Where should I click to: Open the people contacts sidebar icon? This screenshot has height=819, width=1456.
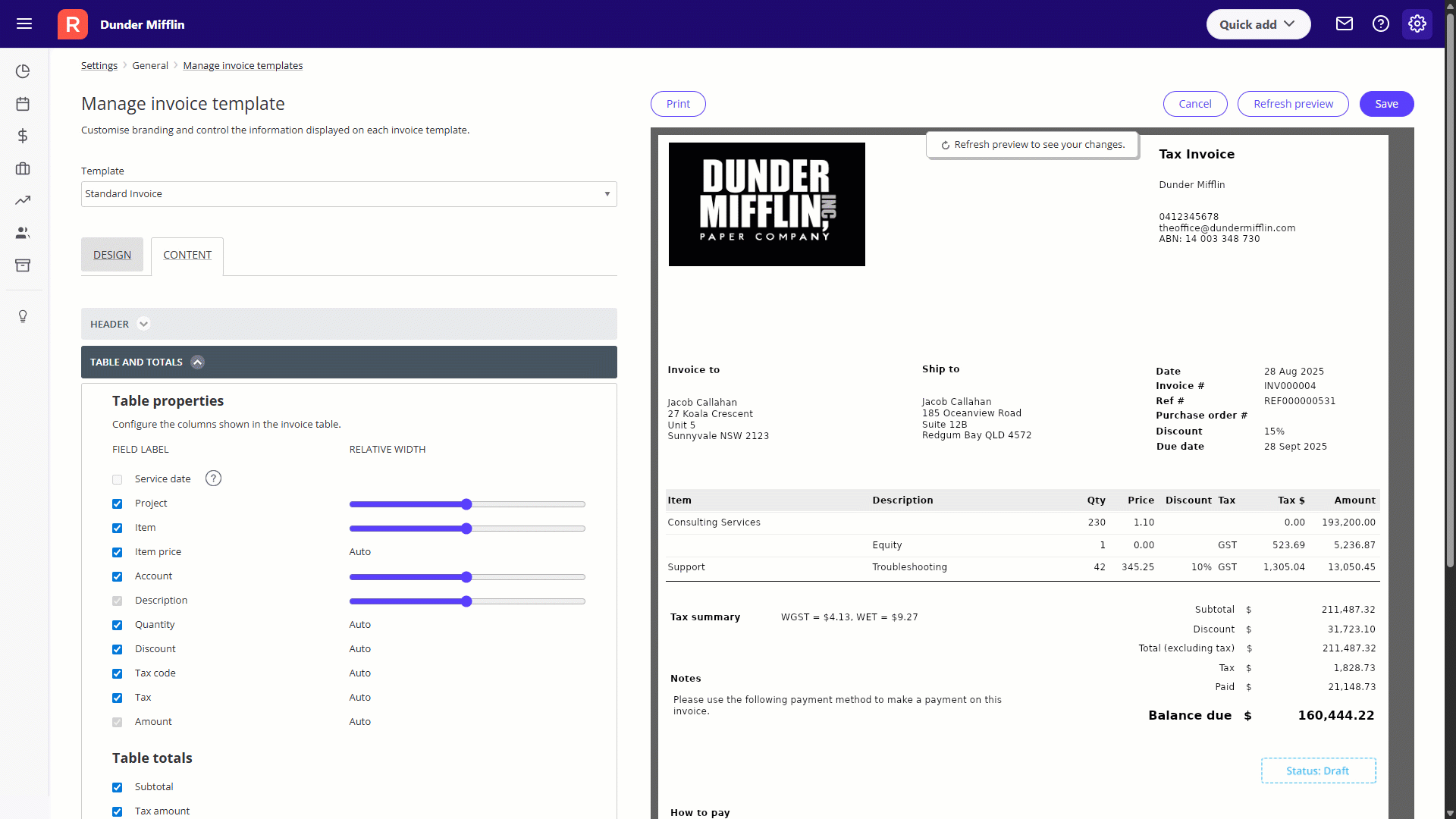tap(23, 233)
